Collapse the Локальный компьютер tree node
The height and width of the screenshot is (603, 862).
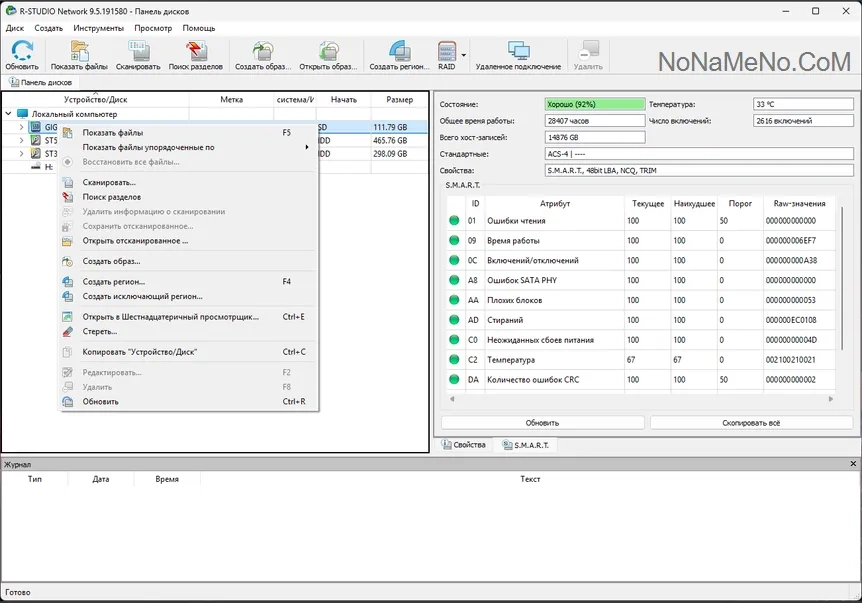point(9,114)
